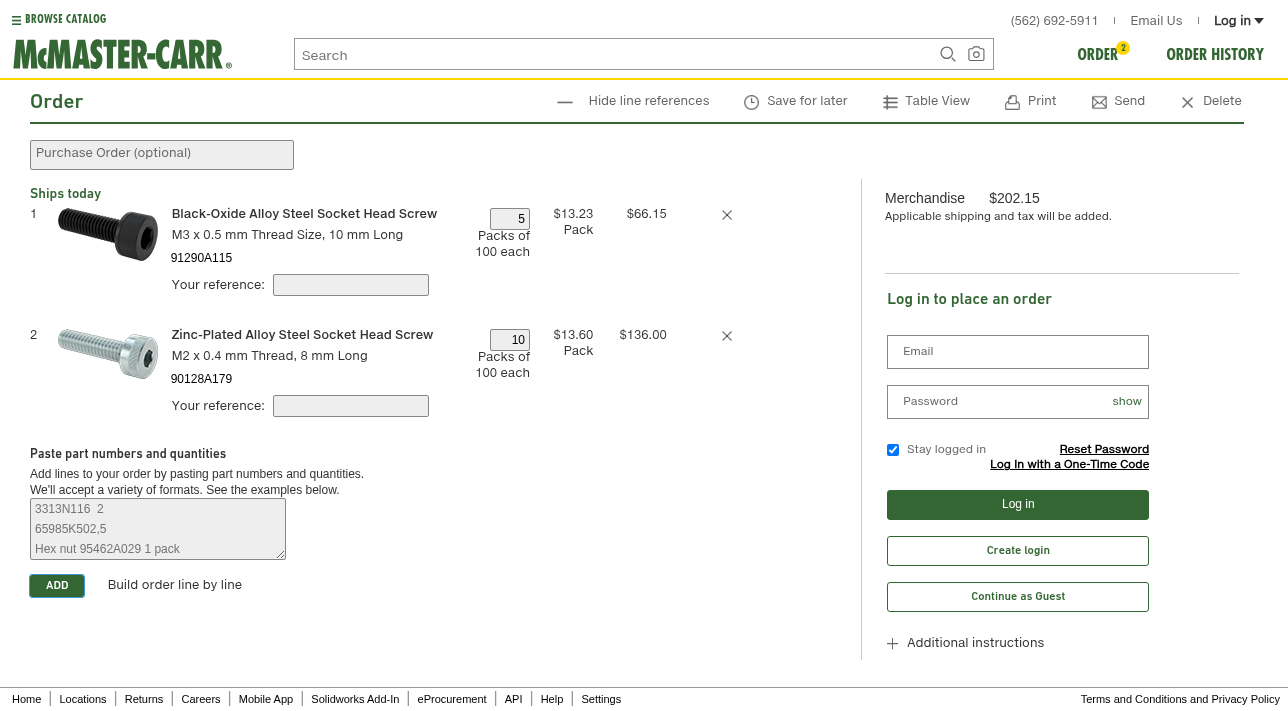Viewport: 1288px width, 711px height.
Task: Click the Delete X icon
Action: coord(1187,102)
